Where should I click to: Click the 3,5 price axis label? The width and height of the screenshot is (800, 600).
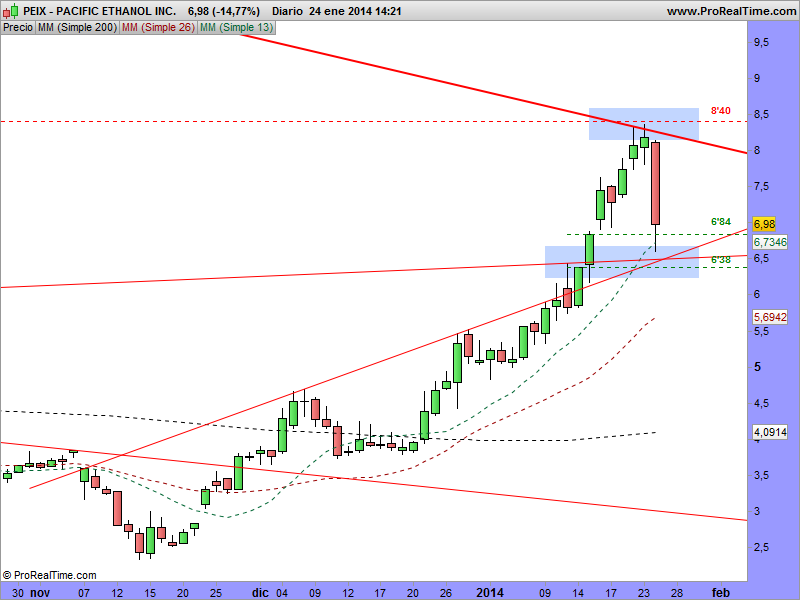point(761,476)
